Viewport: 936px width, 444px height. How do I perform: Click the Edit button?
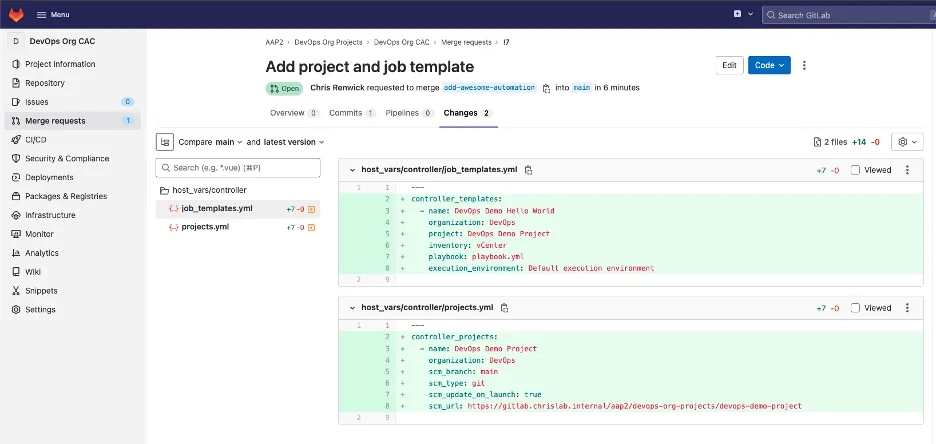coord(730,65)
